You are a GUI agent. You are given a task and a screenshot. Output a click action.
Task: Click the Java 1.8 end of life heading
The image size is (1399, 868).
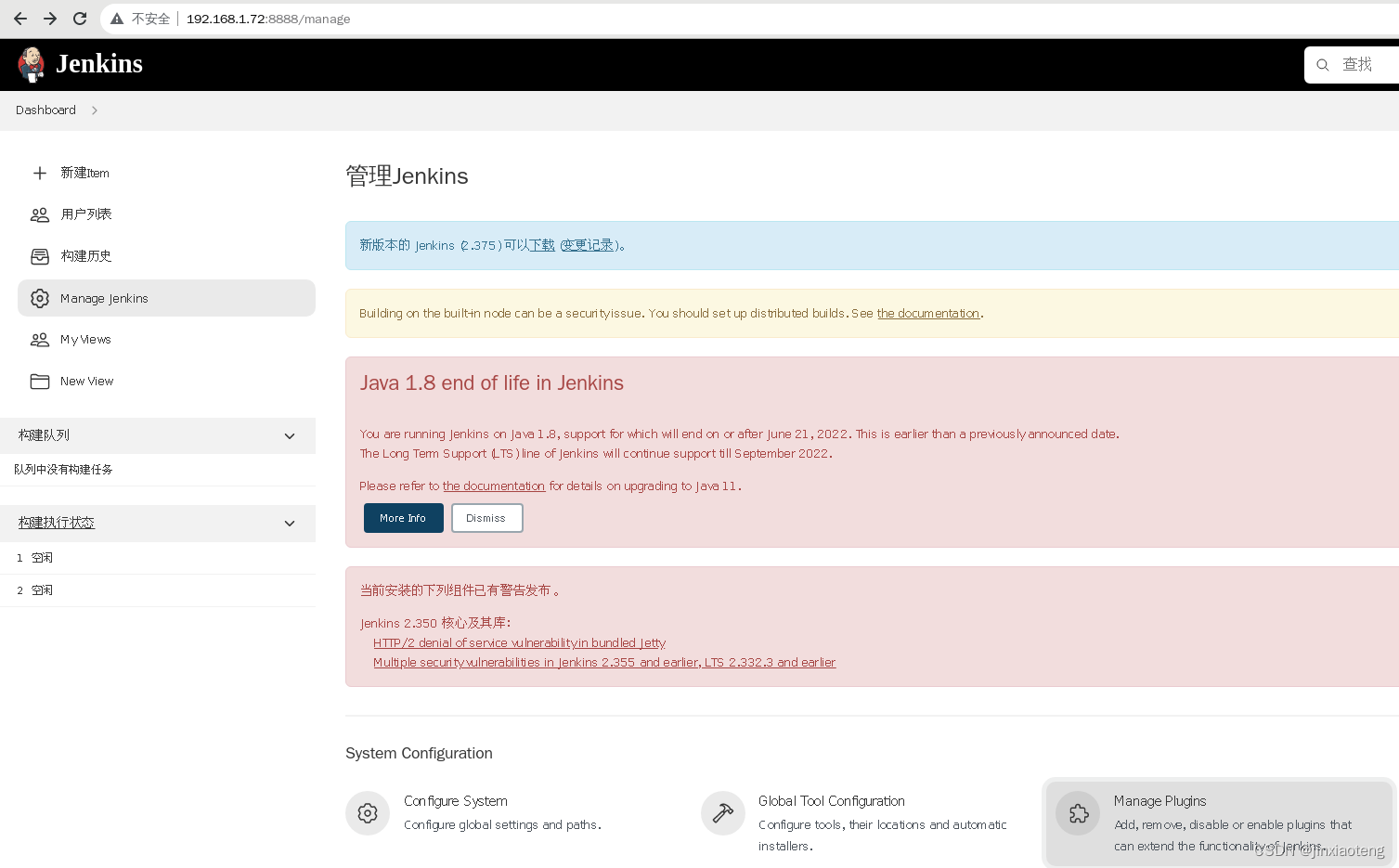(x=492, y=383)
